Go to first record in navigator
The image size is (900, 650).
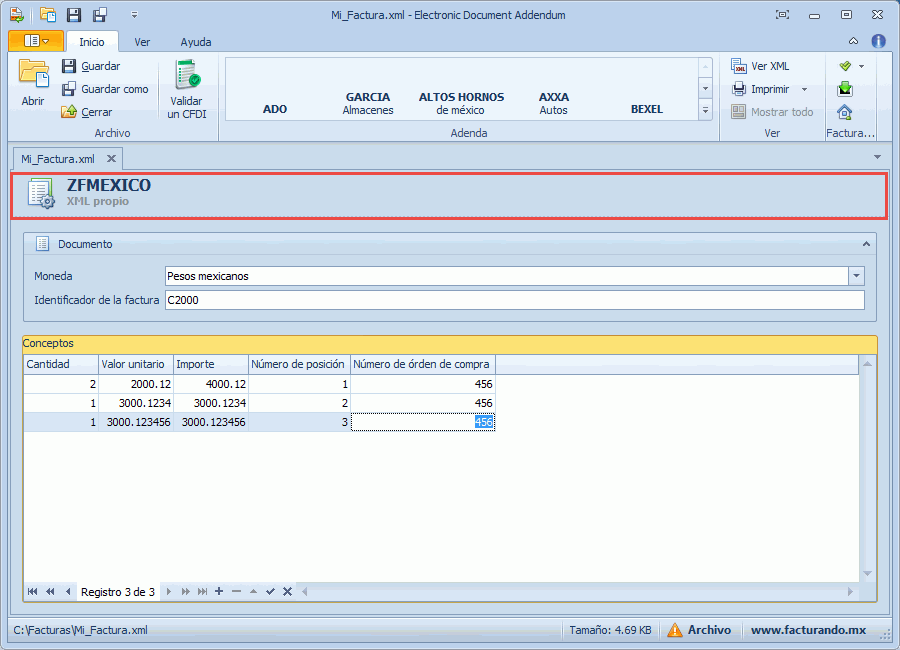33,592
